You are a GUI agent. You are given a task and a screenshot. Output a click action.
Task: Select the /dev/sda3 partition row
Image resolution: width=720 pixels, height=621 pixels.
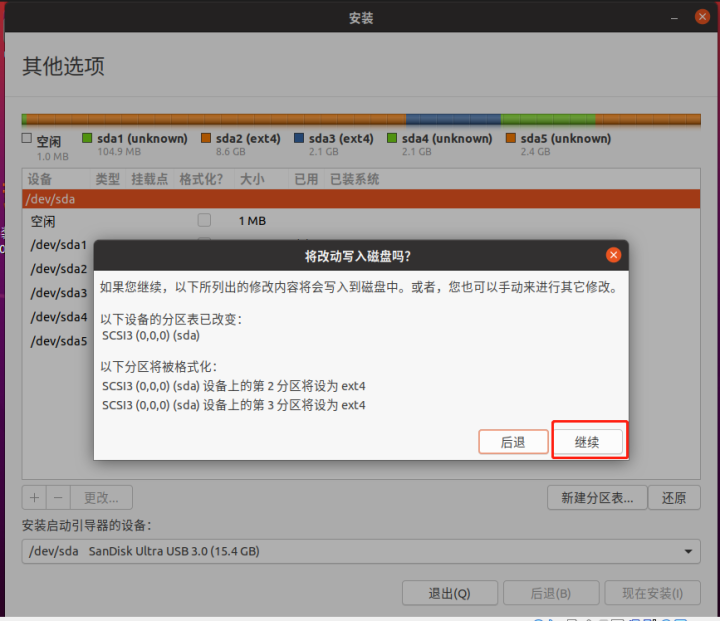click(59, 293)
